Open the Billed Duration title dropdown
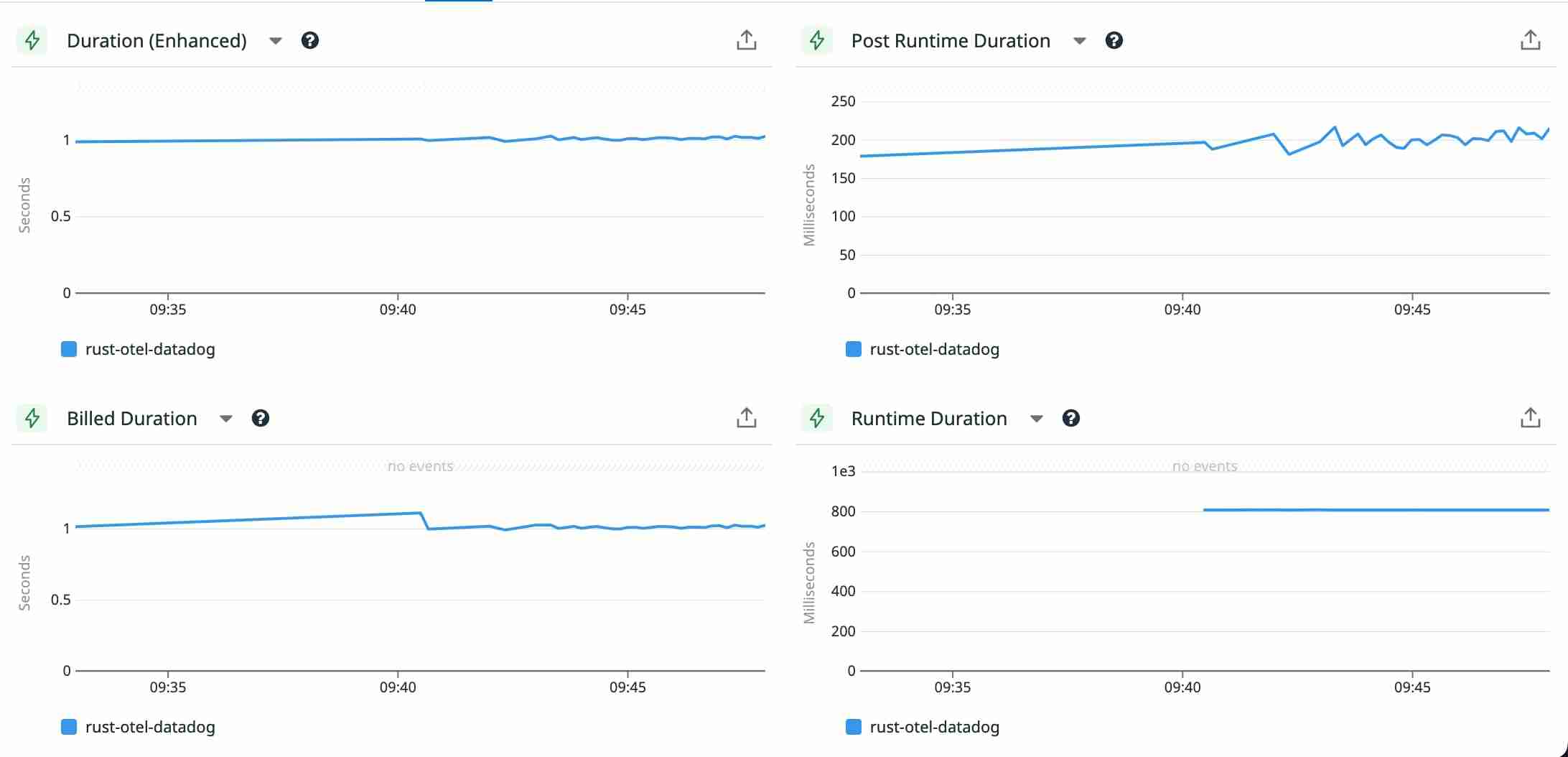 coord(226,418)
